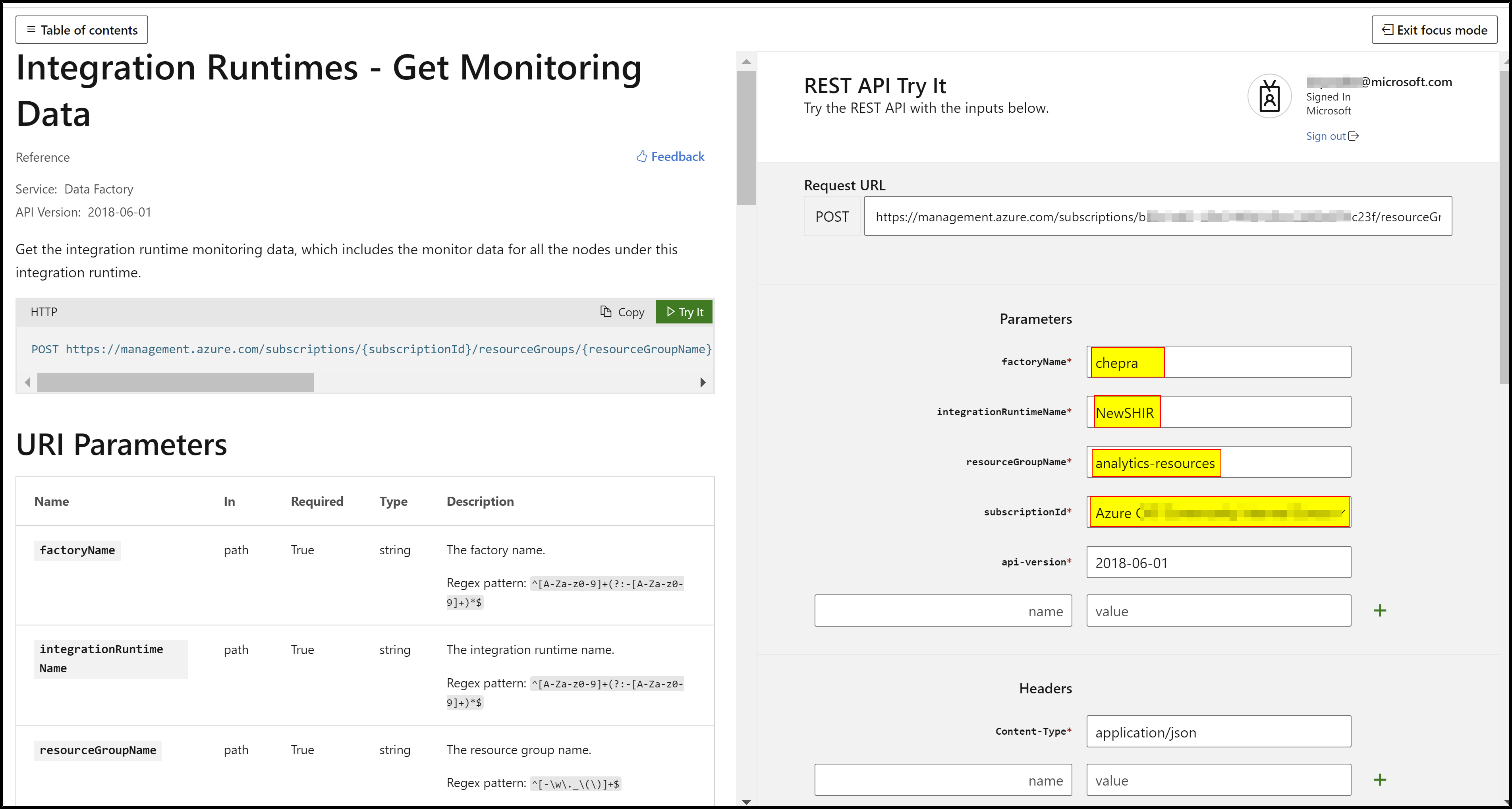Click the integrationRuntimeName table cell
The height and width of the screenshot is (809, 1512).
click(110, 659)
